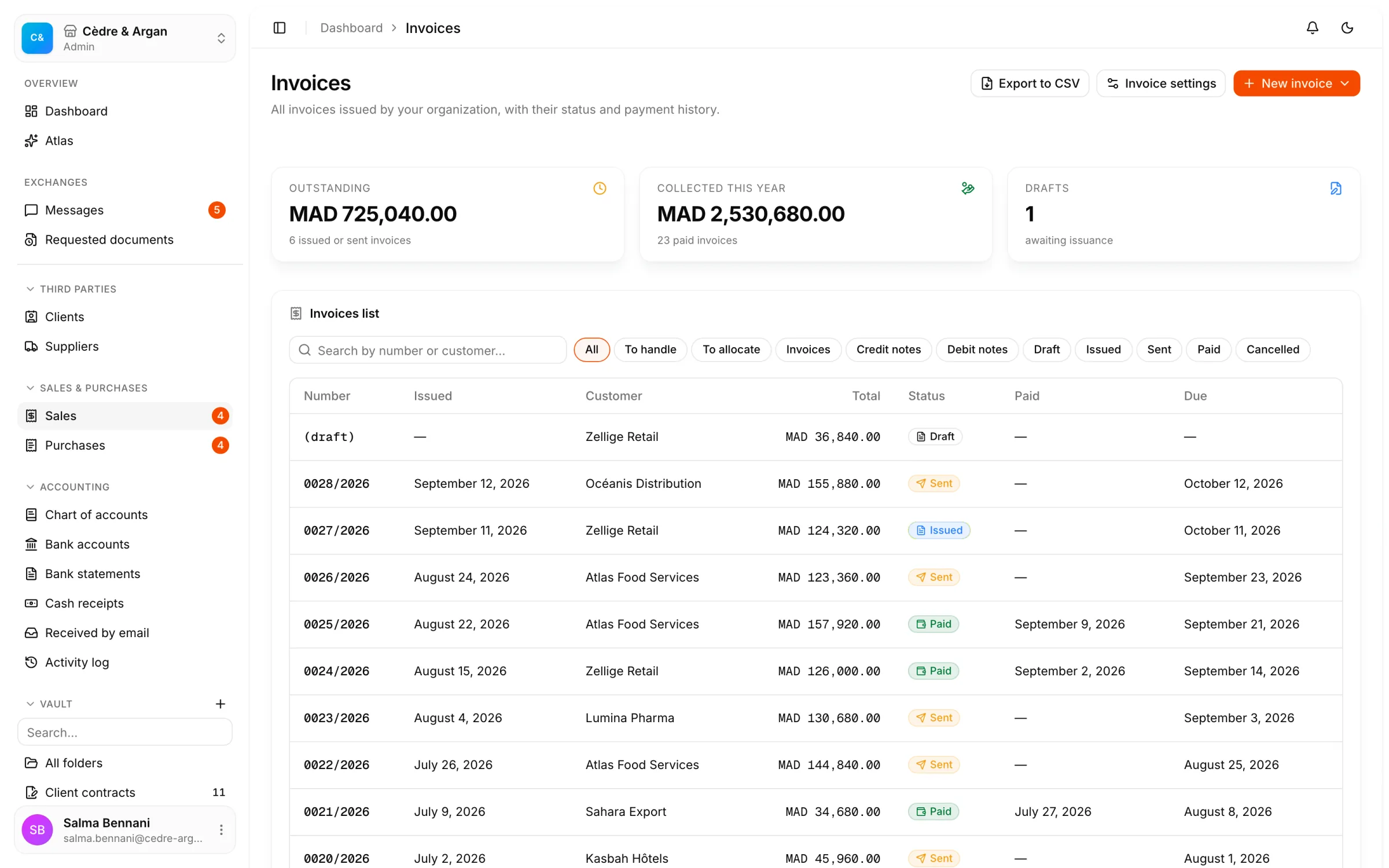The image size is (1389, 868).
Task: Collapse the Sales & Purchases section
Action: click(x=87, y=388)
